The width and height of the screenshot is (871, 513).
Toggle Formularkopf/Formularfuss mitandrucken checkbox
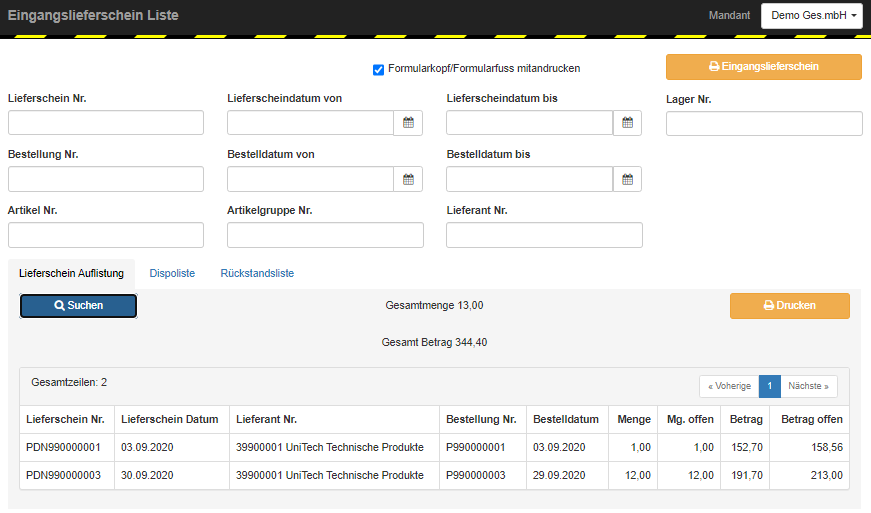click(378, 69)
